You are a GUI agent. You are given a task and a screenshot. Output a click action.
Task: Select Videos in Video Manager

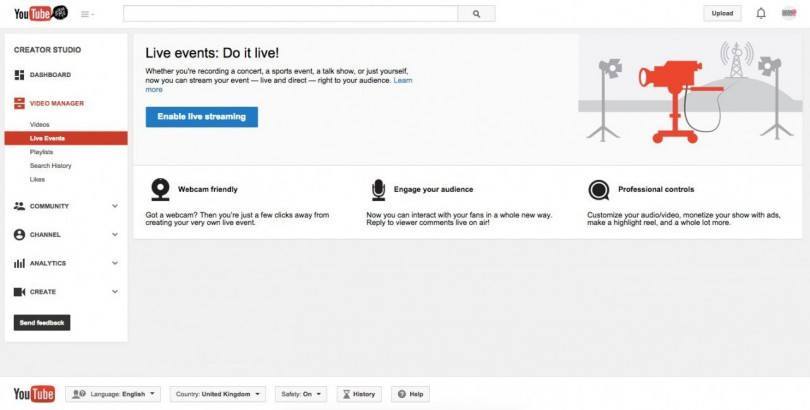[x=40, y=124]
